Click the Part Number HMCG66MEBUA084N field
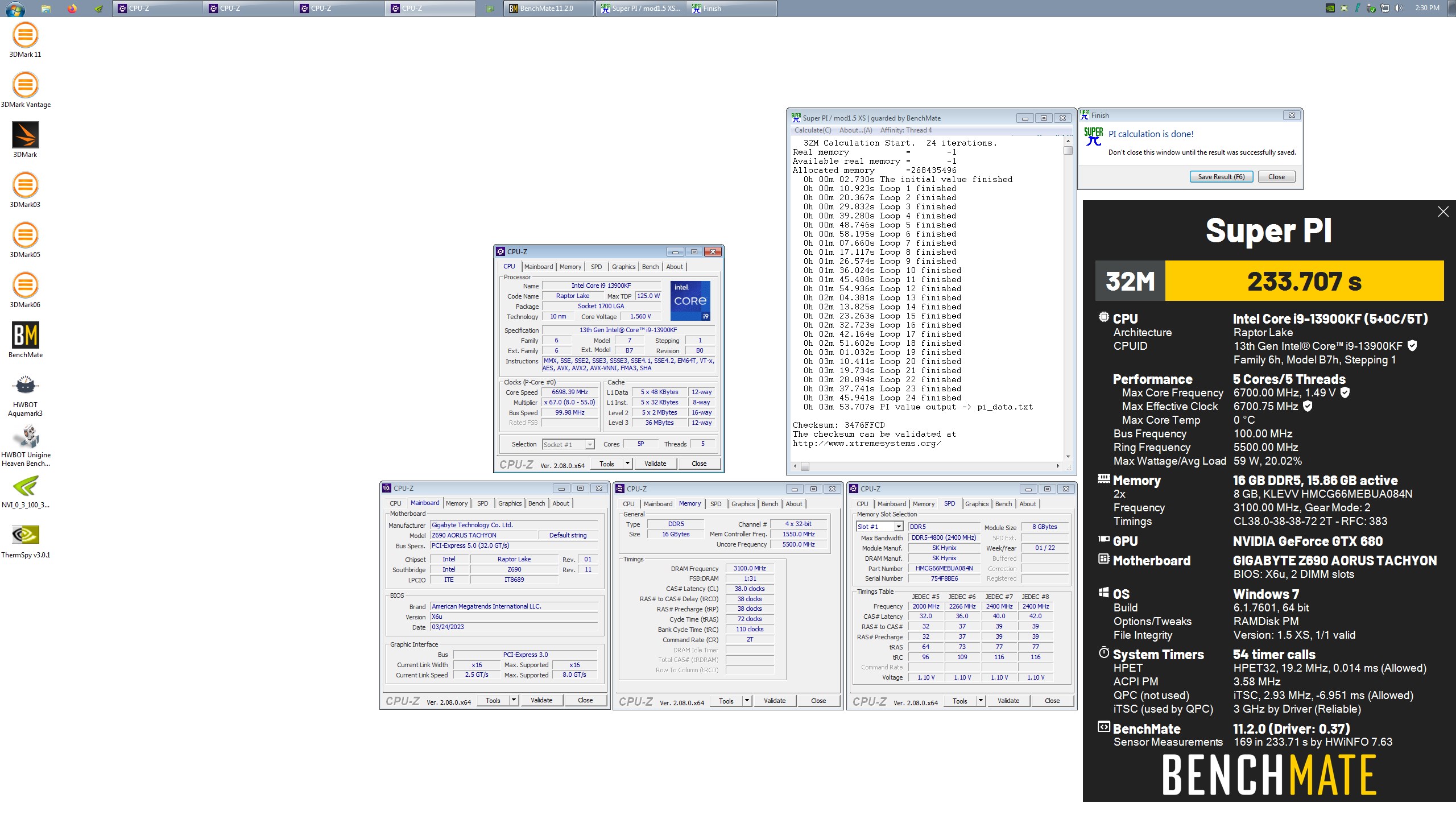The image size is (1456, 819). click(x=944, y=568)
